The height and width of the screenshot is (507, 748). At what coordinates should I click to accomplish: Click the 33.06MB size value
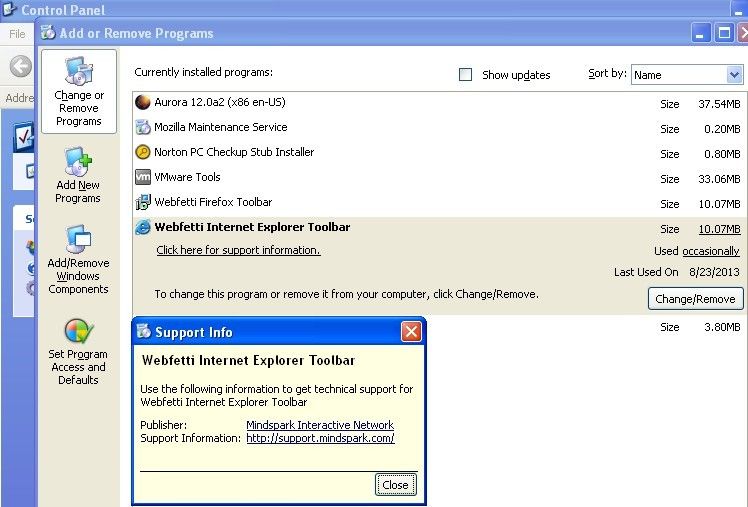pos(719,179)
